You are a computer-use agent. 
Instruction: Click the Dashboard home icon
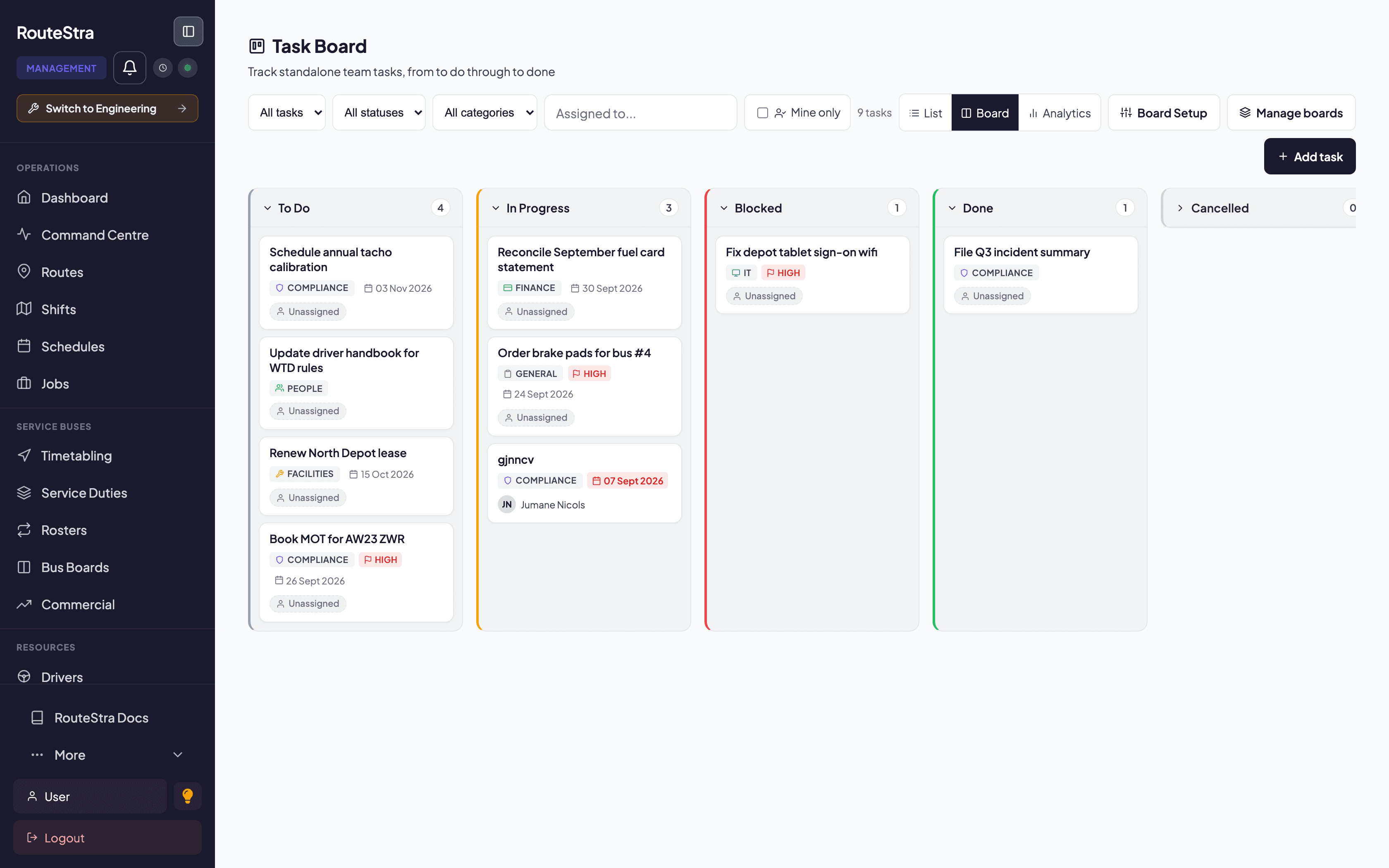coord(24,198)
